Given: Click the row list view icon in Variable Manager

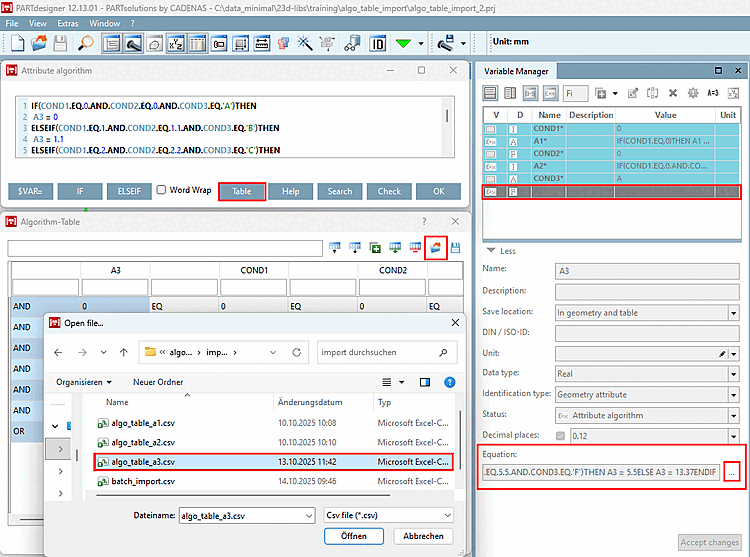Looking at the screenshot, I should pos(490,93).
